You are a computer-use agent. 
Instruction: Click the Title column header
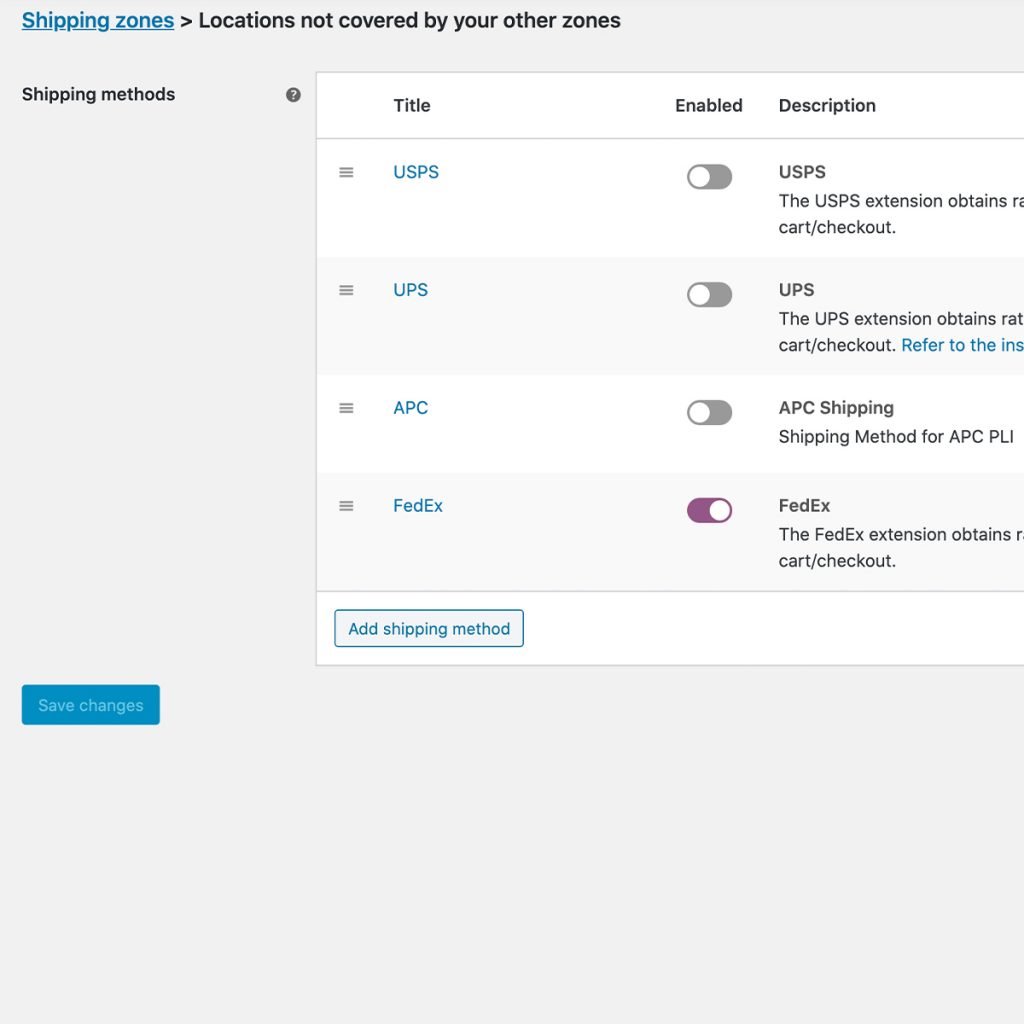tap(412, 106)
